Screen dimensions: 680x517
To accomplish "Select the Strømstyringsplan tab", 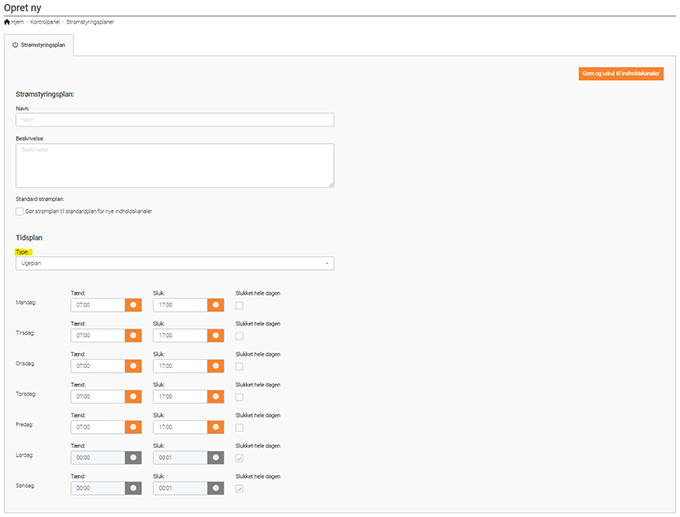I will pos(38,45).
